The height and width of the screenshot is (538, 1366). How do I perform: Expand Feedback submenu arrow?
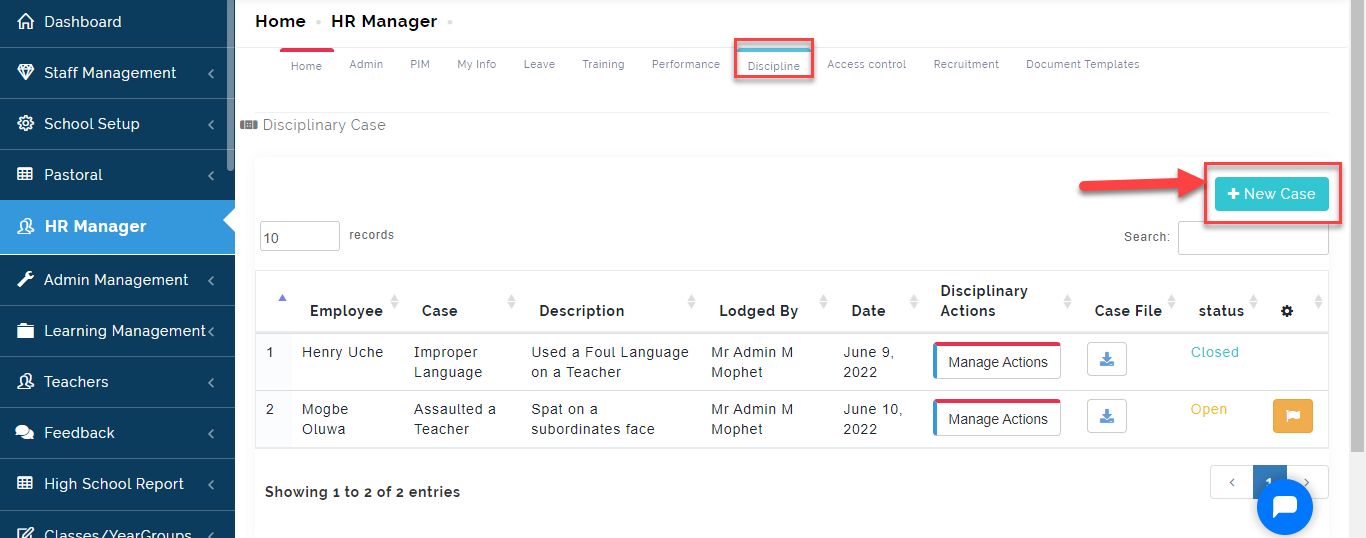[x=211, y=433]
